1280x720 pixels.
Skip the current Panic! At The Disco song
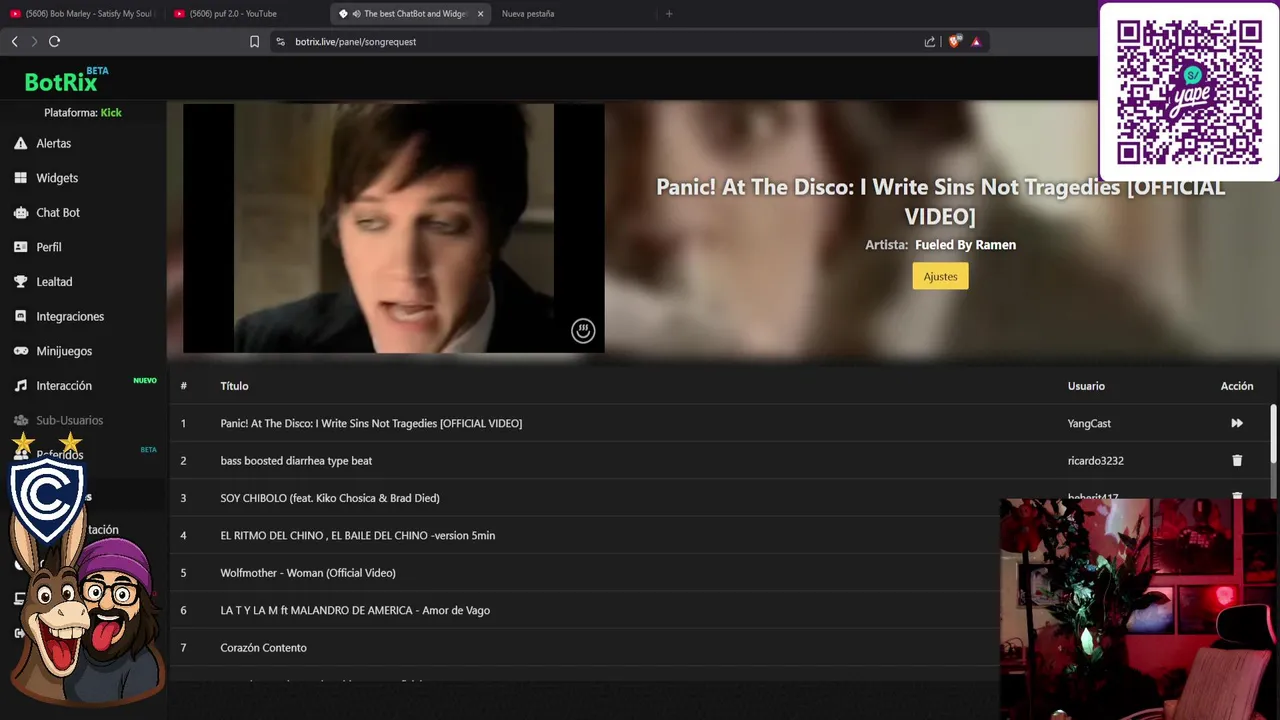click(1237, 423)
